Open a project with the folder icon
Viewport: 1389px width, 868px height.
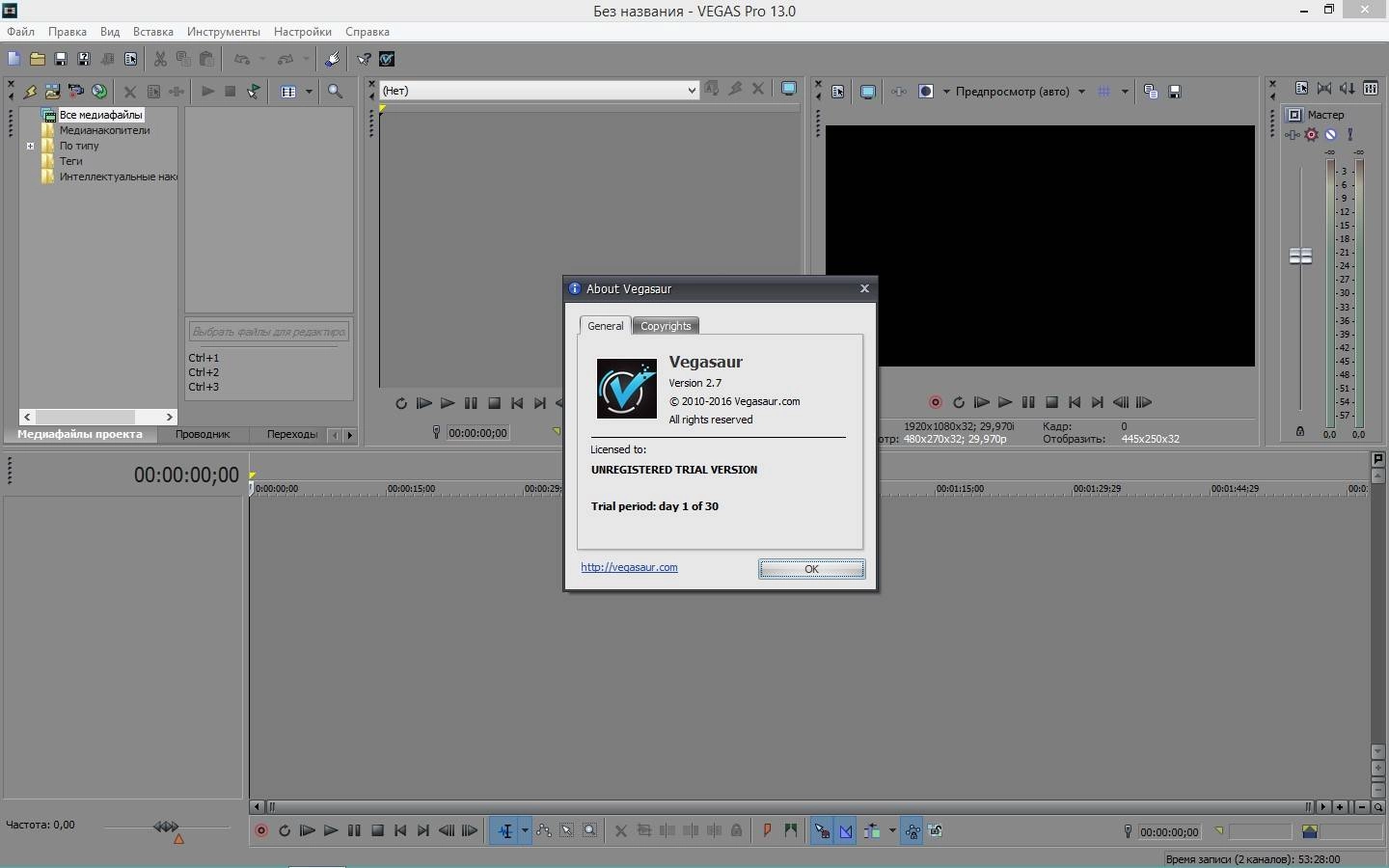(38, 59)
